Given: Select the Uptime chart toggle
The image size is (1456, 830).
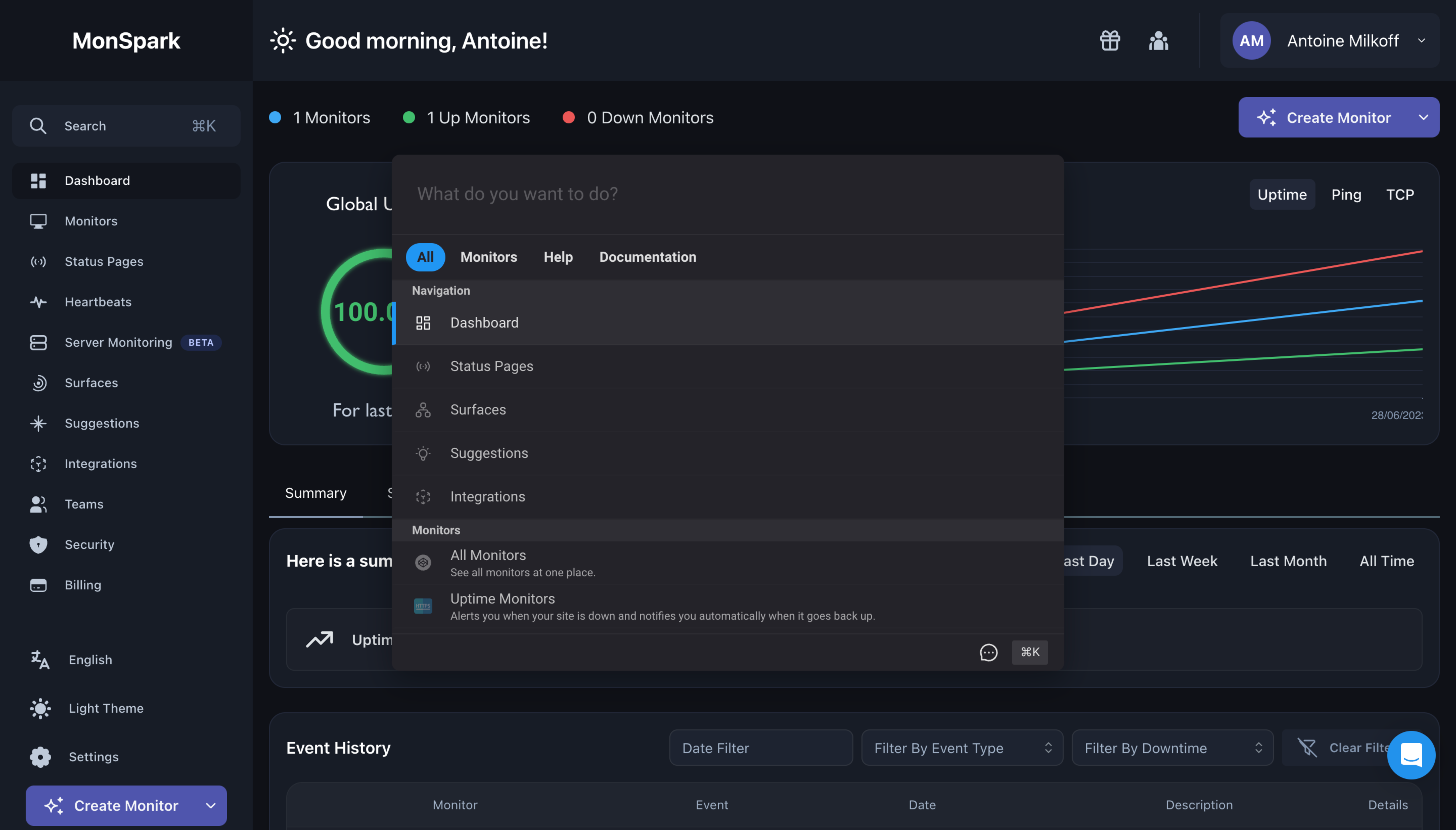Looking at the screenshot, I should (x=1282, y=194).
